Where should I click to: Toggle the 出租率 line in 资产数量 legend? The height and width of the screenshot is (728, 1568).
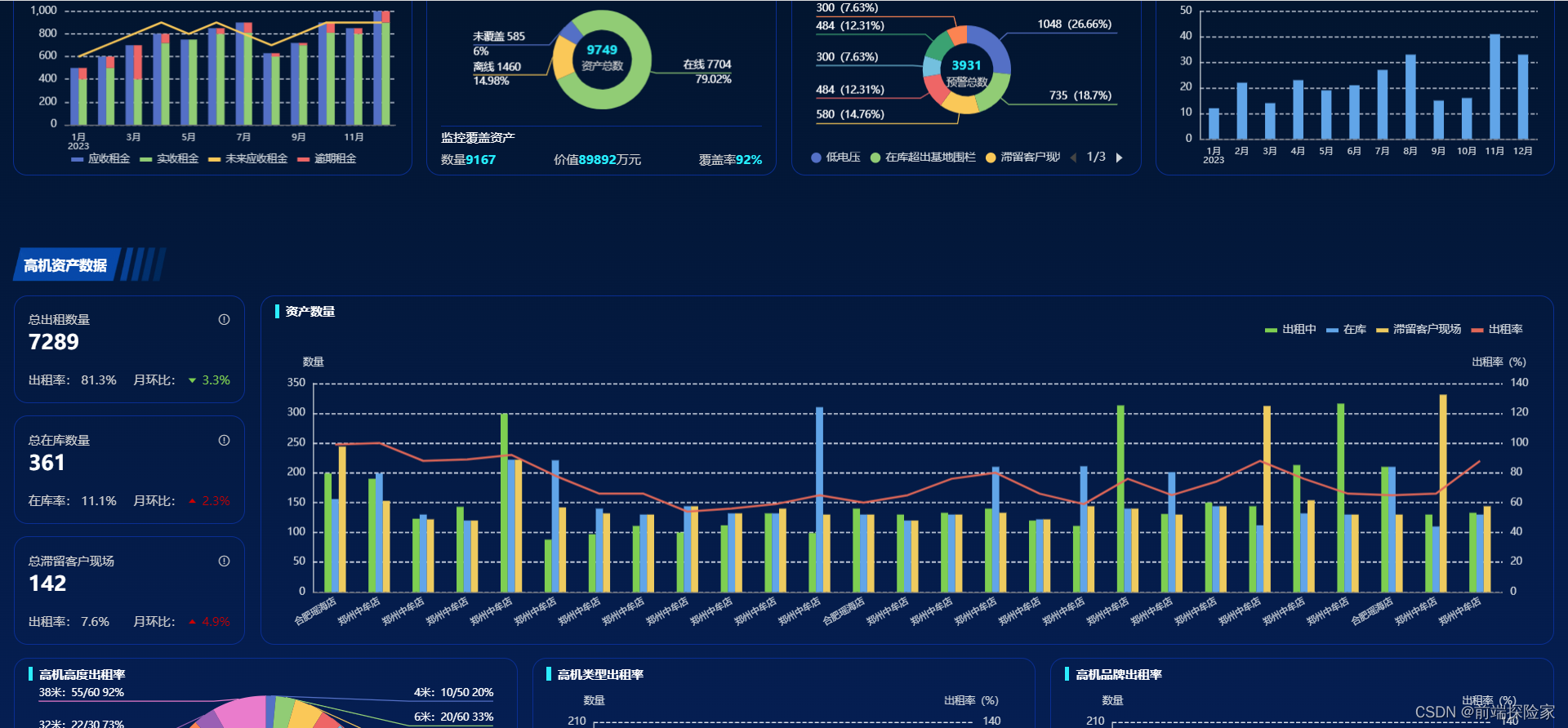click(1496, 330)
